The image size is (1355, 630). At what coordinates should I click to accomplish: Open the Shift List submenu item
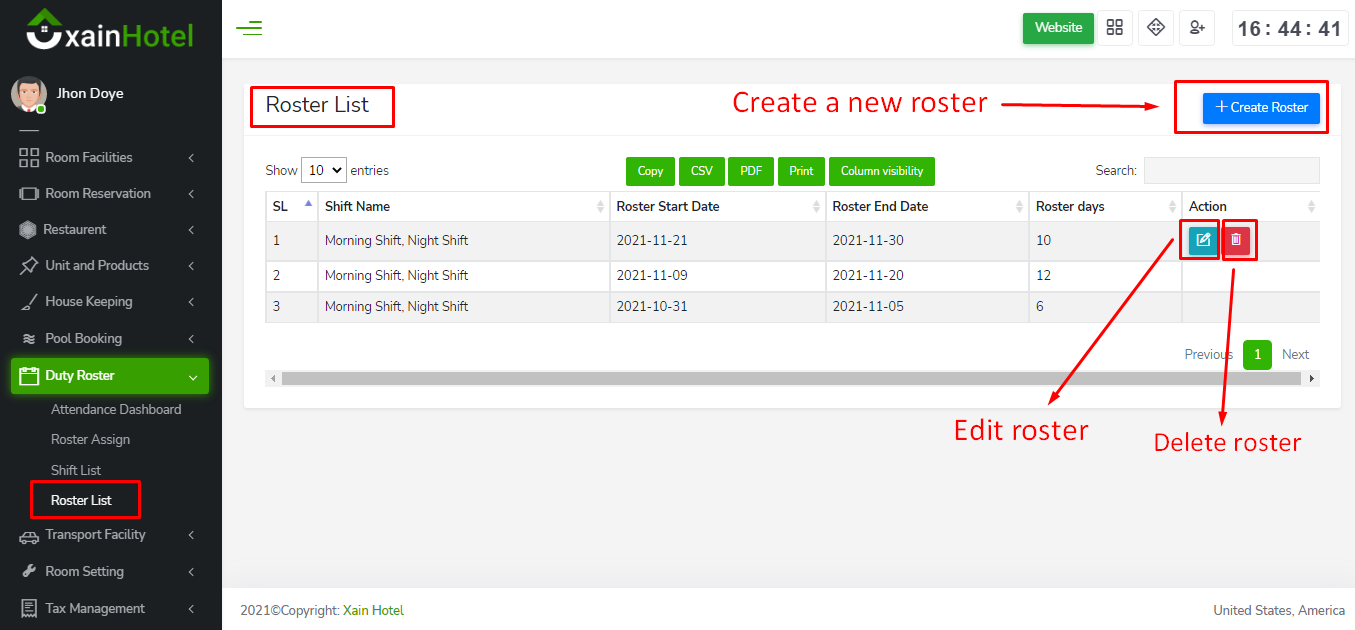coord(76,470)
